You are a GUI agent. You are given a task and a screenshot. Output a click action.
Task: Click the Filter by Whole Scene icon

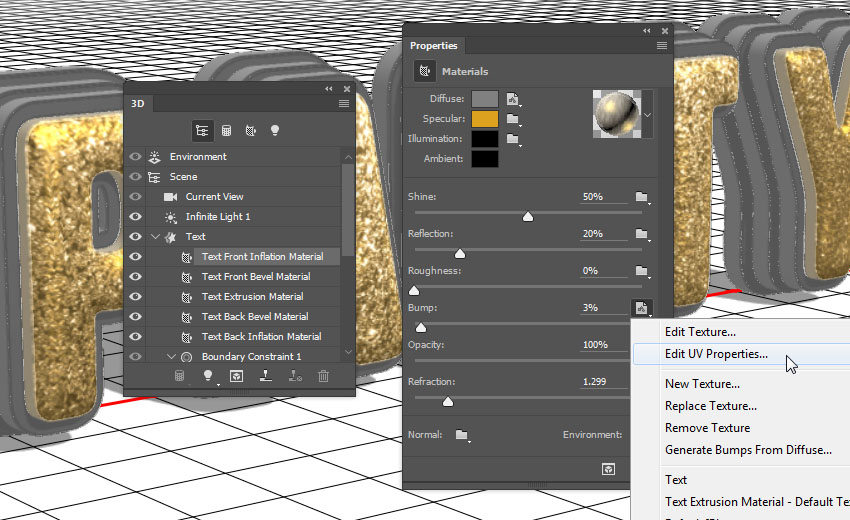(x=203, y=131)
